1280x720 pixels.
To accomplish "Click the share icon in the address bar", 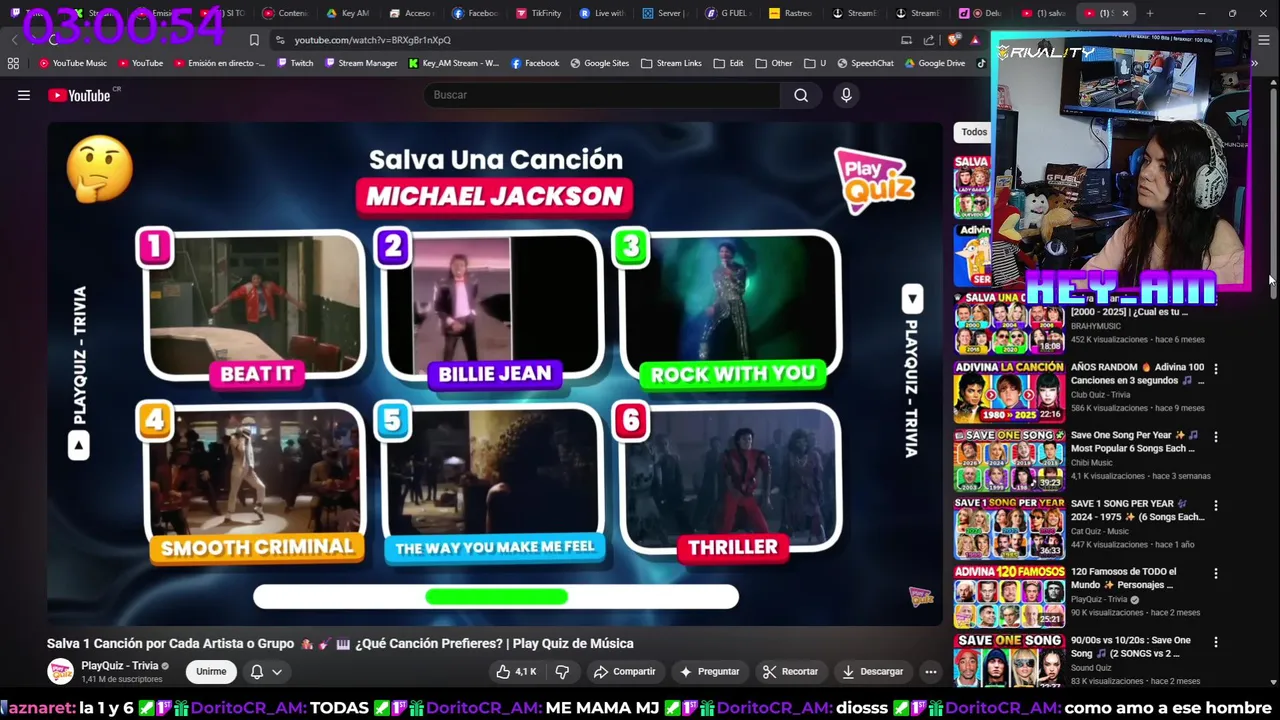I will pos(929,40).
